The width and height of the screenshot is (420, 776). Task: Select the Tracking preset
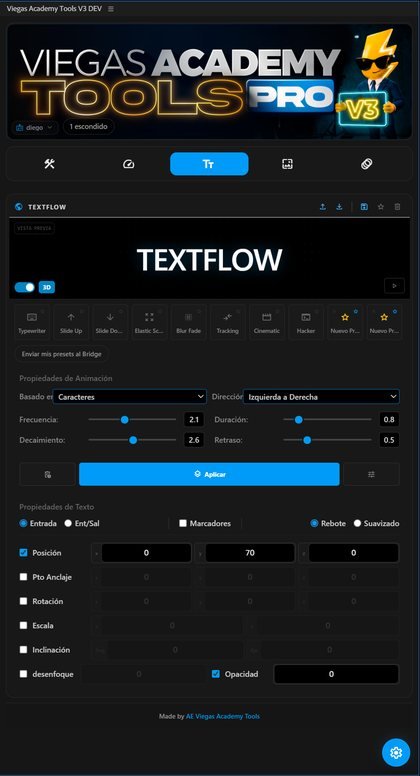[x=228, y=322]
